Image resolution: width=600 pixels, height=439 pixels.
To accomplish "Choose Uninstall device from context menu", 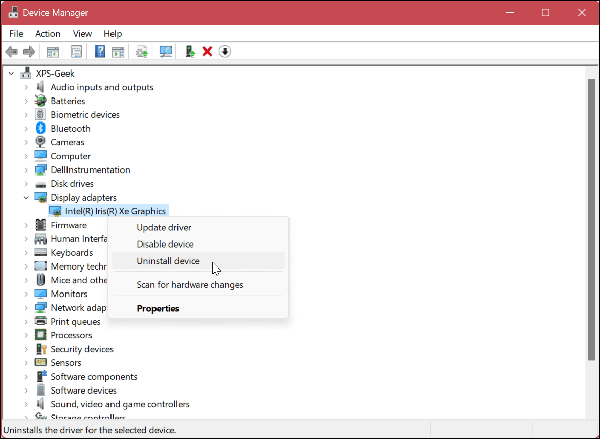I will point(199,261).
